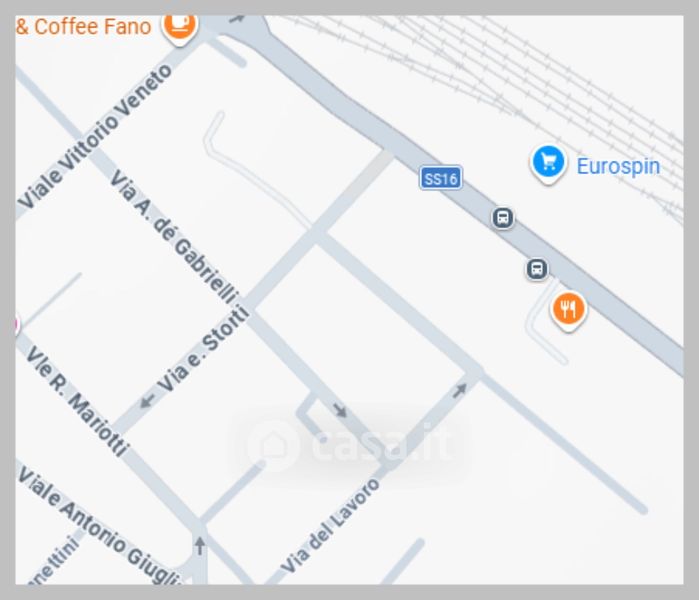Open the Eurospin place label
699x600 pixels.
(x=618, y=166)
